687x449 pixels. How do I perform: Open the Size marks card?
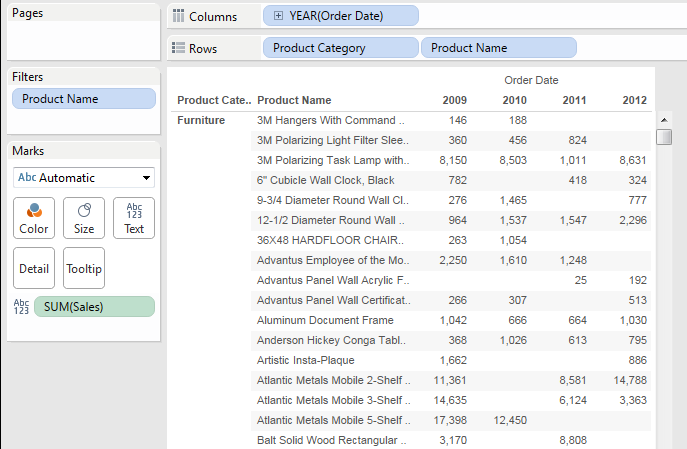84,217
